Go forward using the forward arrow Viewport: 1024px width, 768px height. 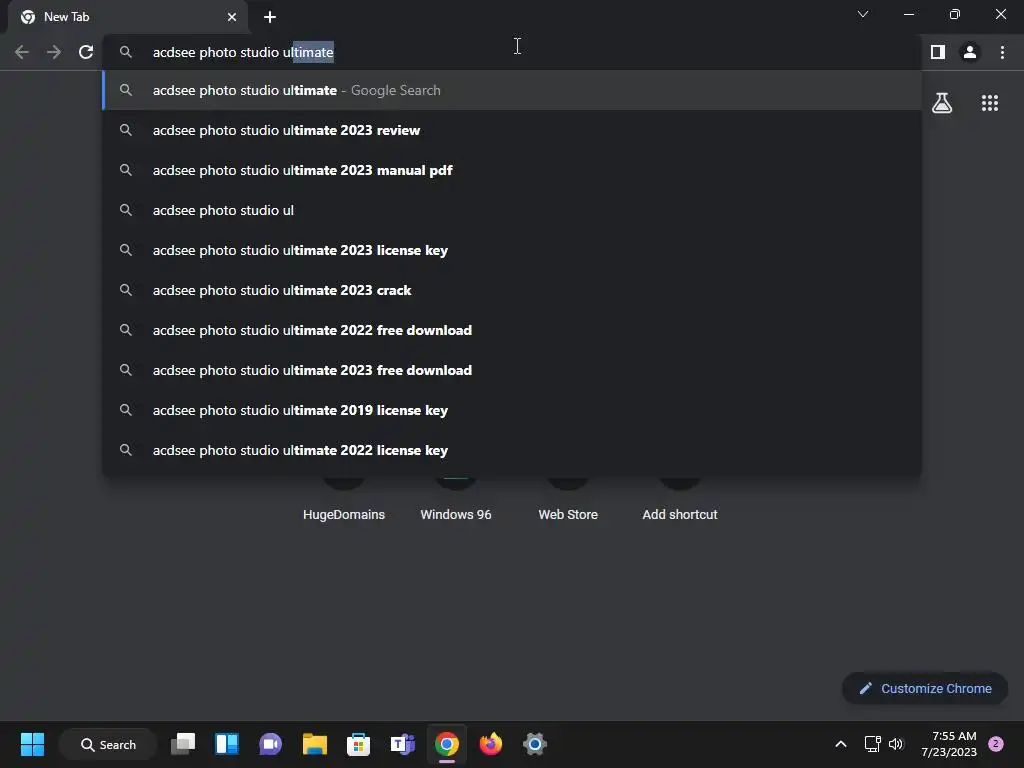coord(54,52)
